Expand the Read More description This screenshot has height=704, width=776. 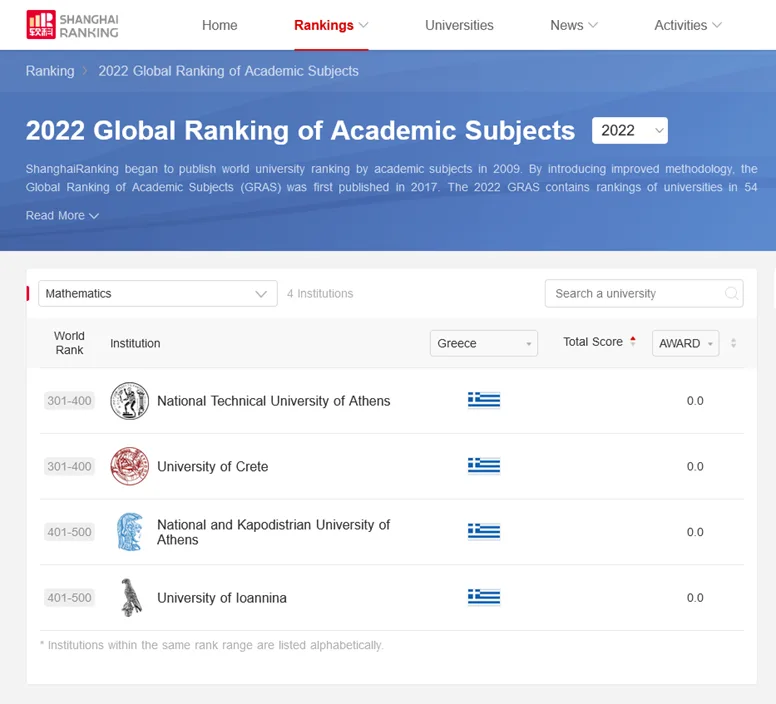click(62, 216)
